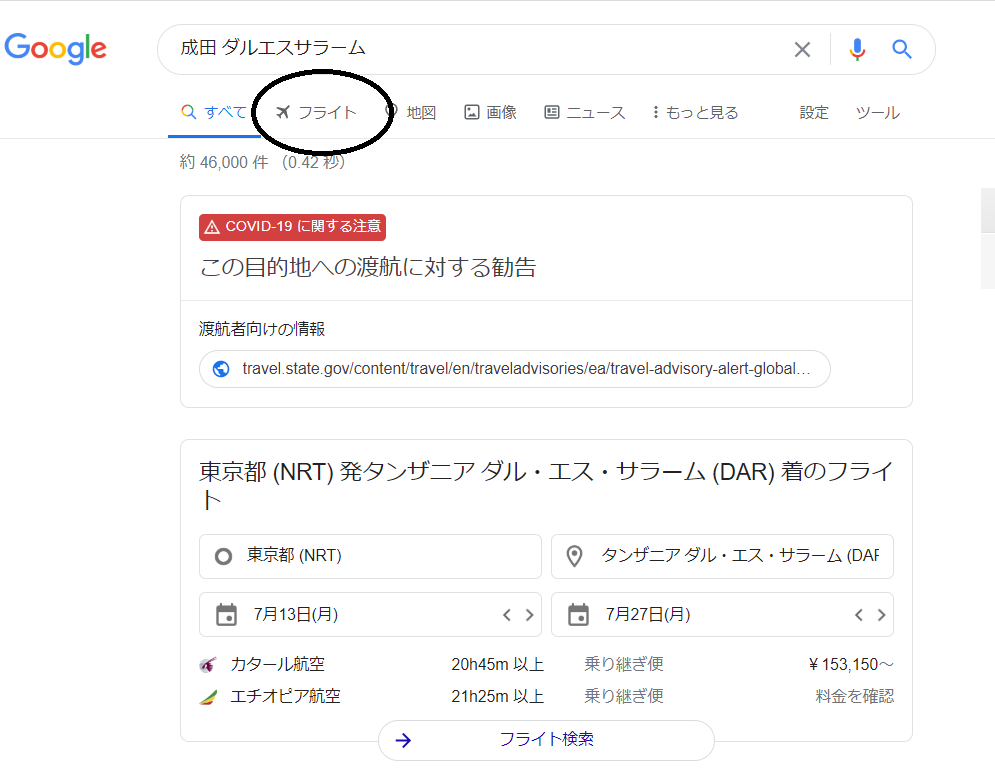Go to previous day for 7月13日(月) departure

pos(506,614)
